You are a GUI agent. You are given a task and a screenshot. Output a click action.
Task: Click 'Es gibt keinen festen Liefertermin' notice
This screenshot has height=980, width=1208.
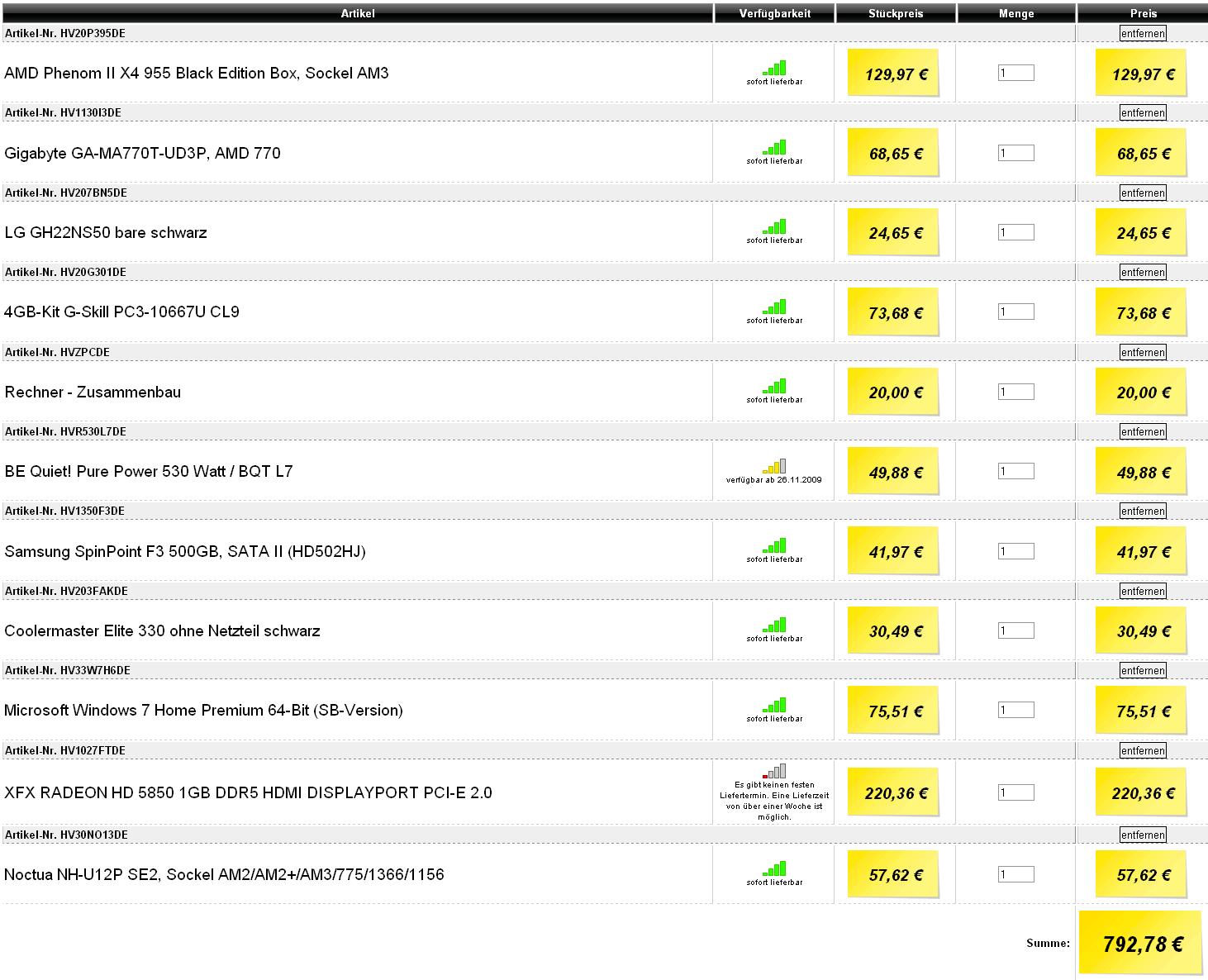pos(774,801)
